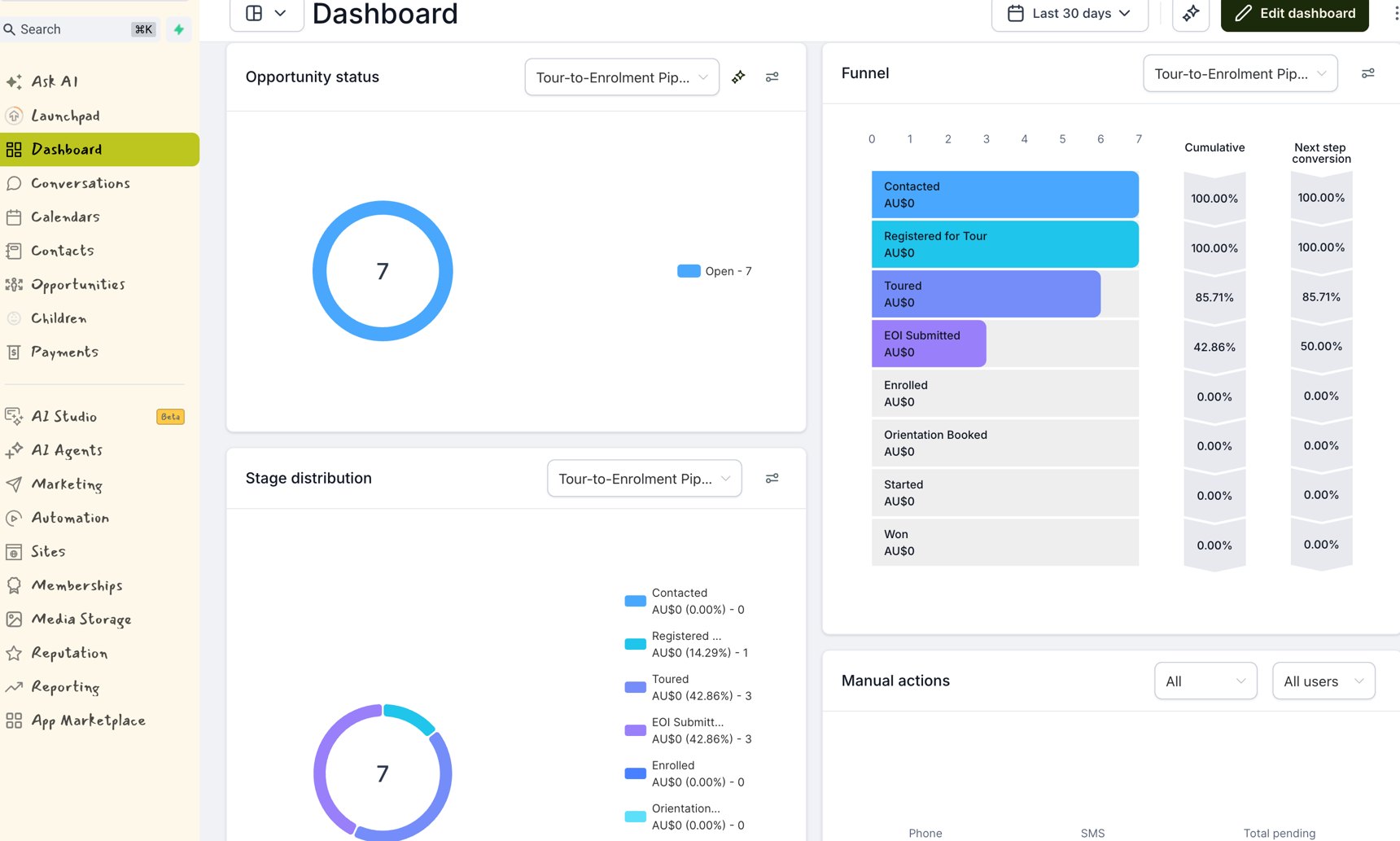Click the Contacted legend color swatch
Viewport: 1400px width, 841px height.
coord(635,601)
